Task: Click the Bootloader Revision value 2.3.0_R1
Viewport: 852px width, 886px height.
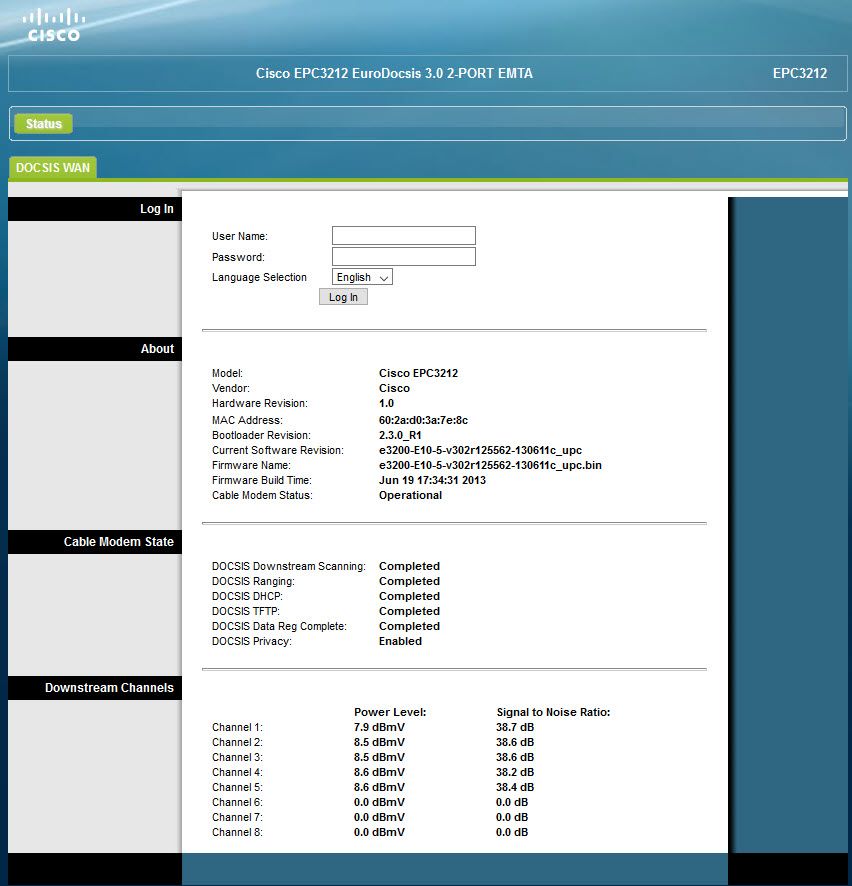Action: coord(400,435)
